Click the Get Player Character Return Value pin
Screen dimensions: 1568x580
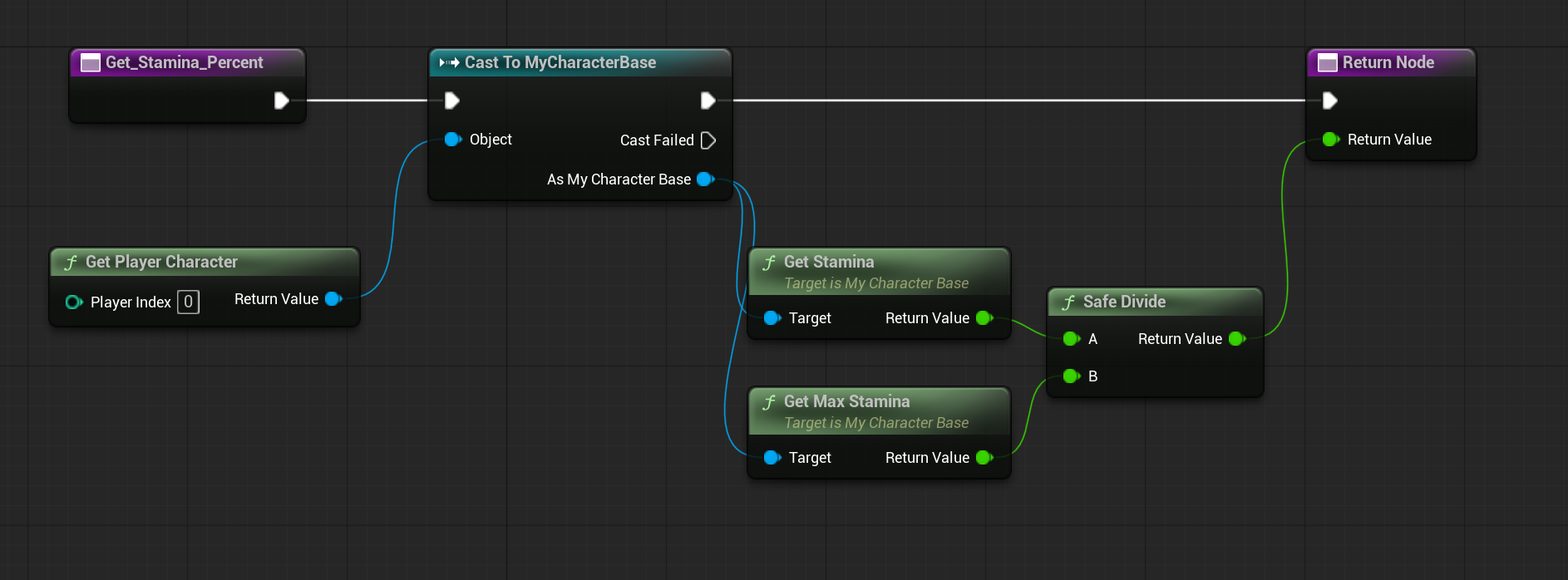[x=334, y=298]
